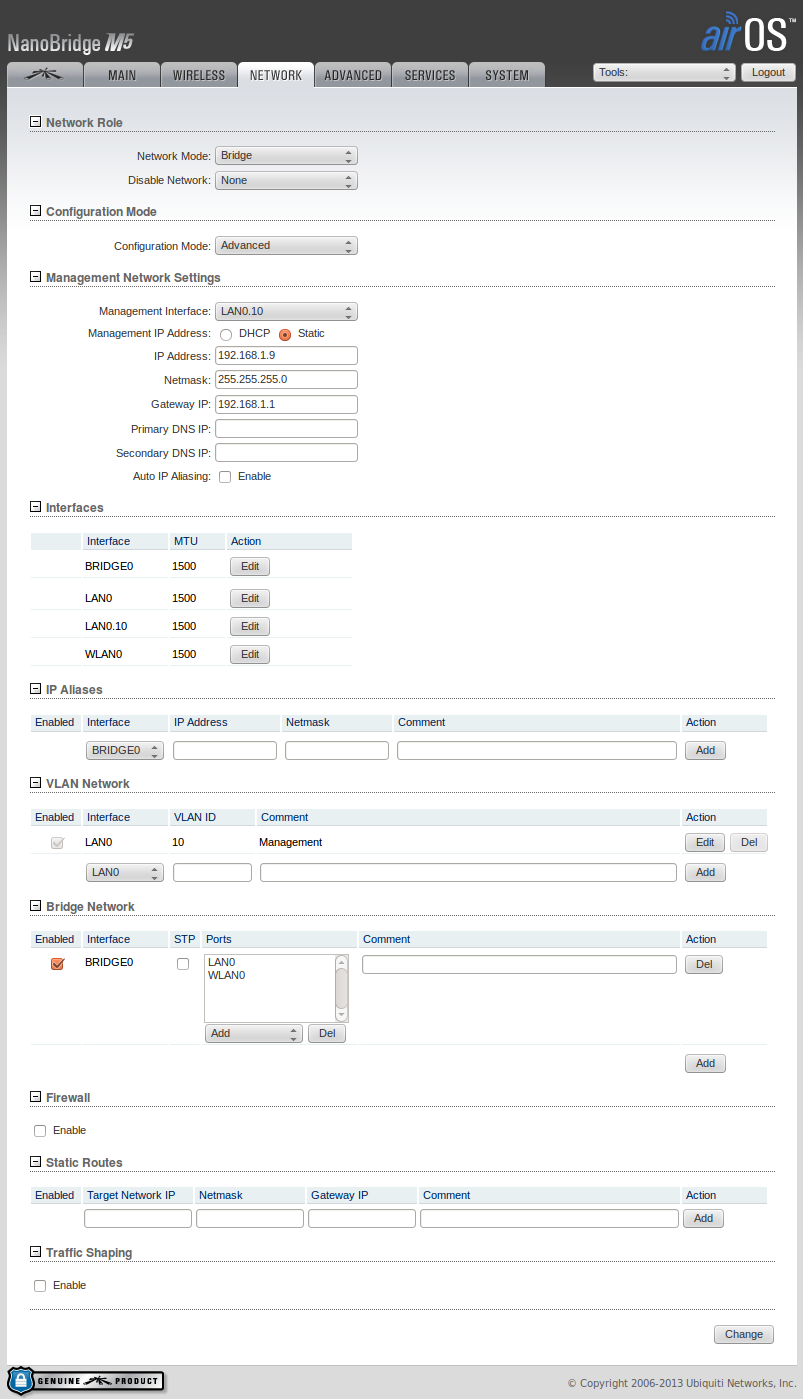Collapse the Firewall section icon
The image size is (803, 1399).
pyautogui.click(x=36, y=1097)
